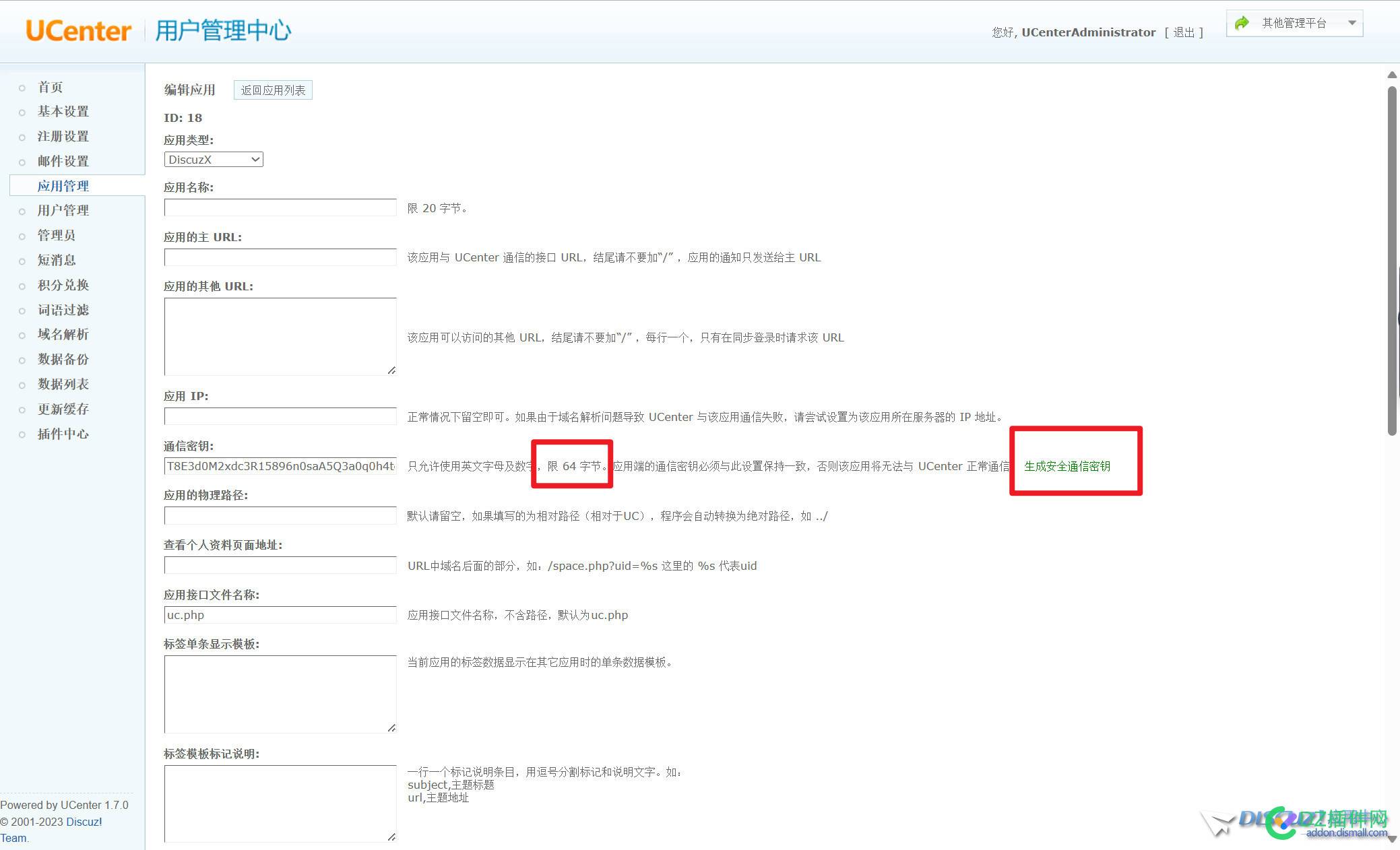This screenshot has width=1400, height=850.
Task: Click 生成安全通信密钥 link
Action: (1067, 466)
